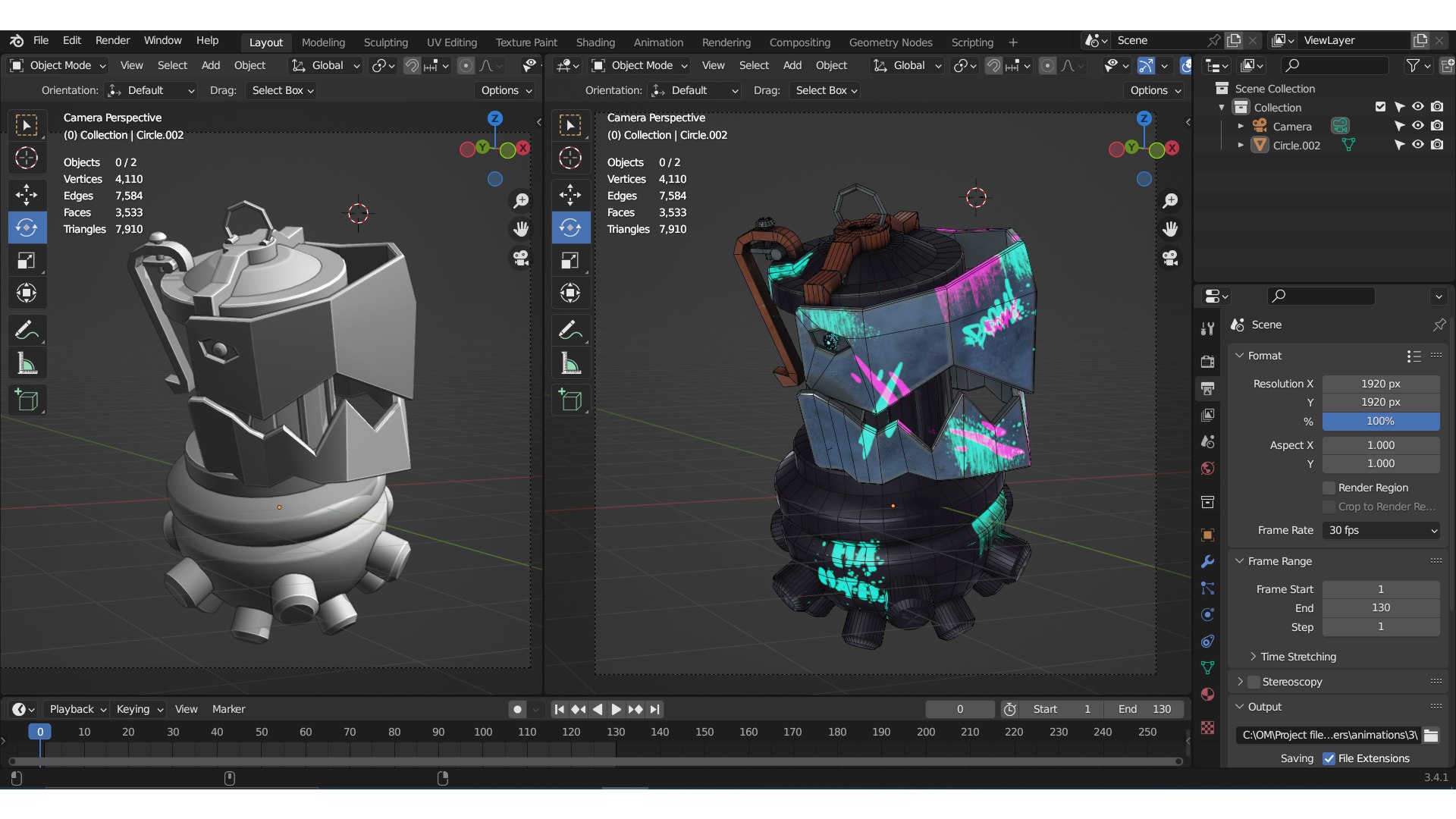Switch to the Shading workspace tab
Screen dimensions: 1456x819
point(595,42)
